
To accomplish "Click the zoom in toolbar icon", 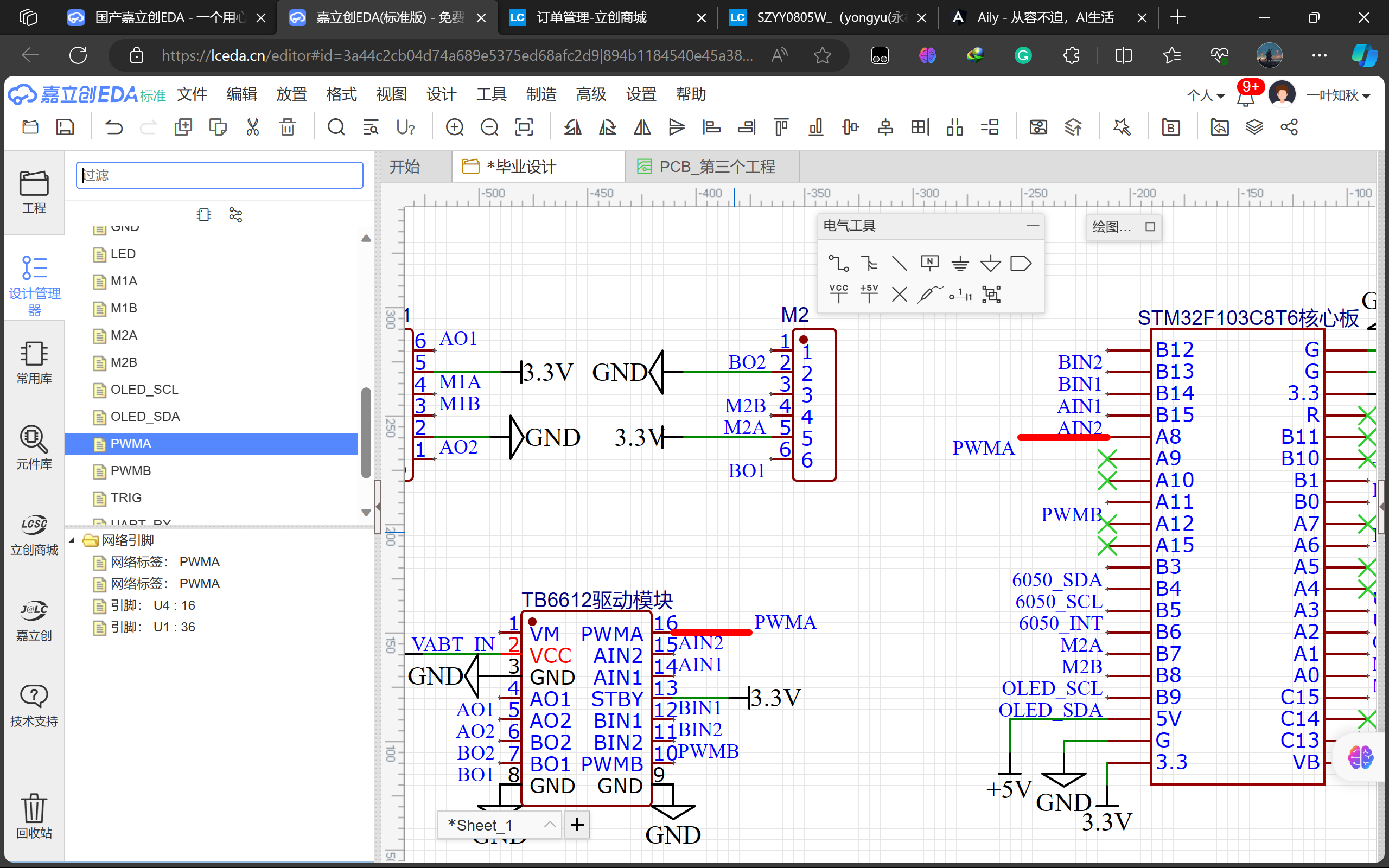I will [455, 127].
